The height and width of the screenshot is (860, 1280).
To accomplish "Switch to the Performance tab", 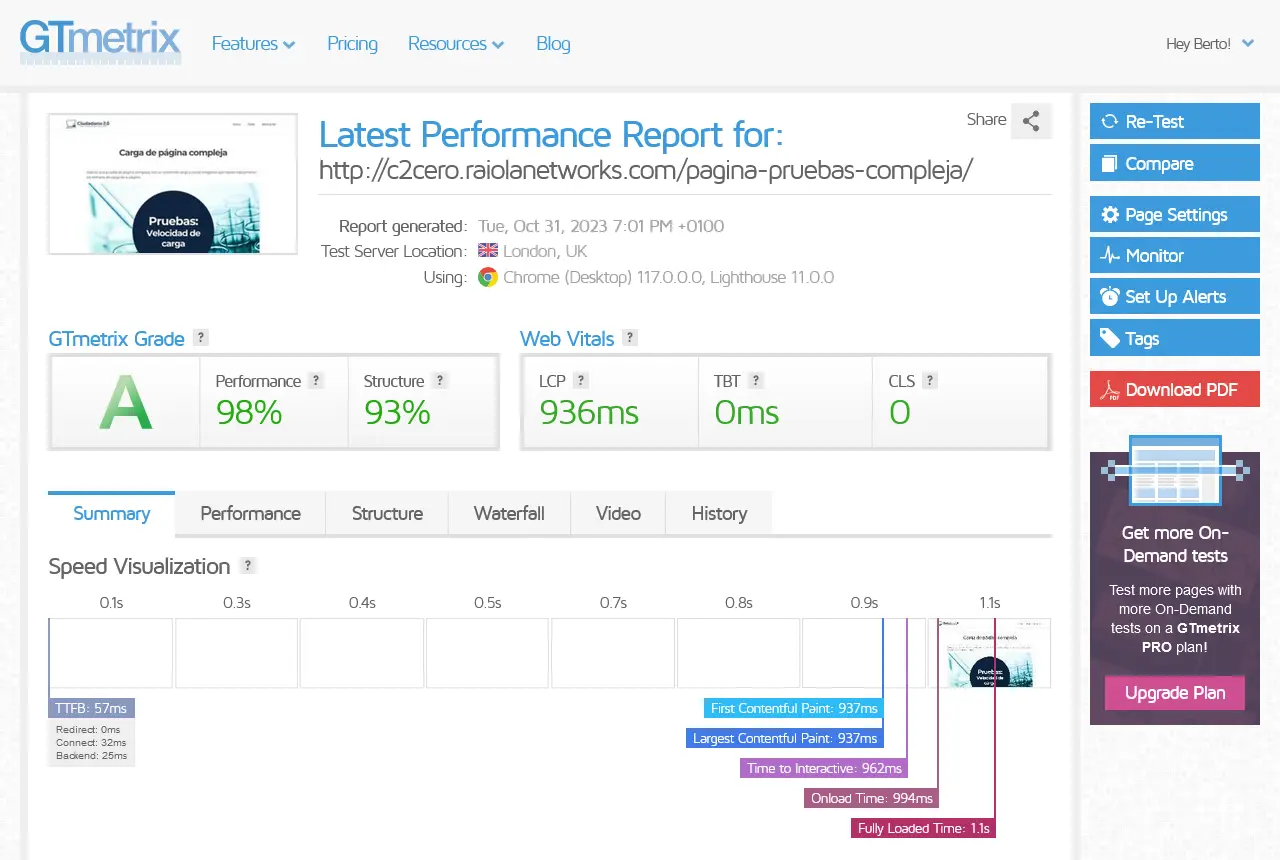I will point(251,514).
